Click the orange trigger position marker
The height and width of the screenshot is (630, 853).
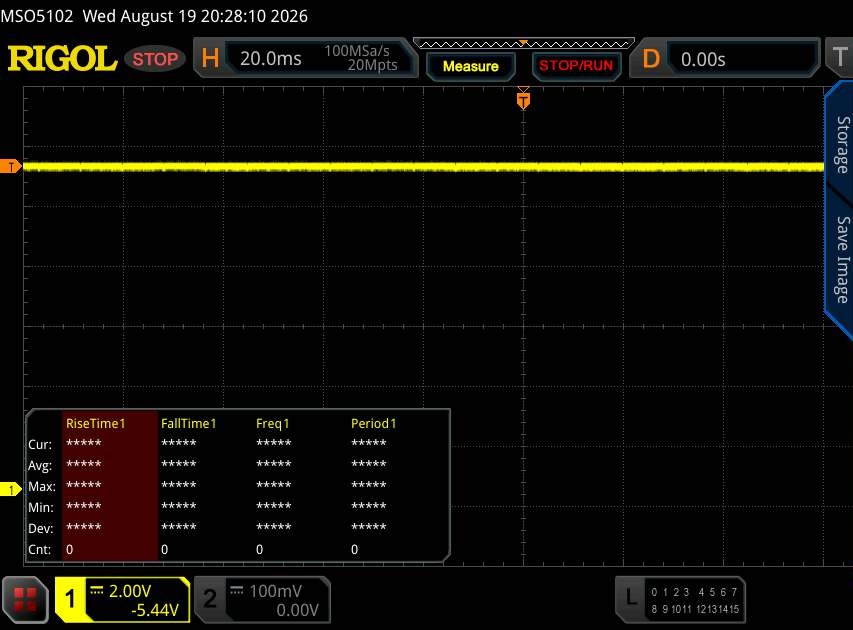pyautogui.click(x=523, y=99)
